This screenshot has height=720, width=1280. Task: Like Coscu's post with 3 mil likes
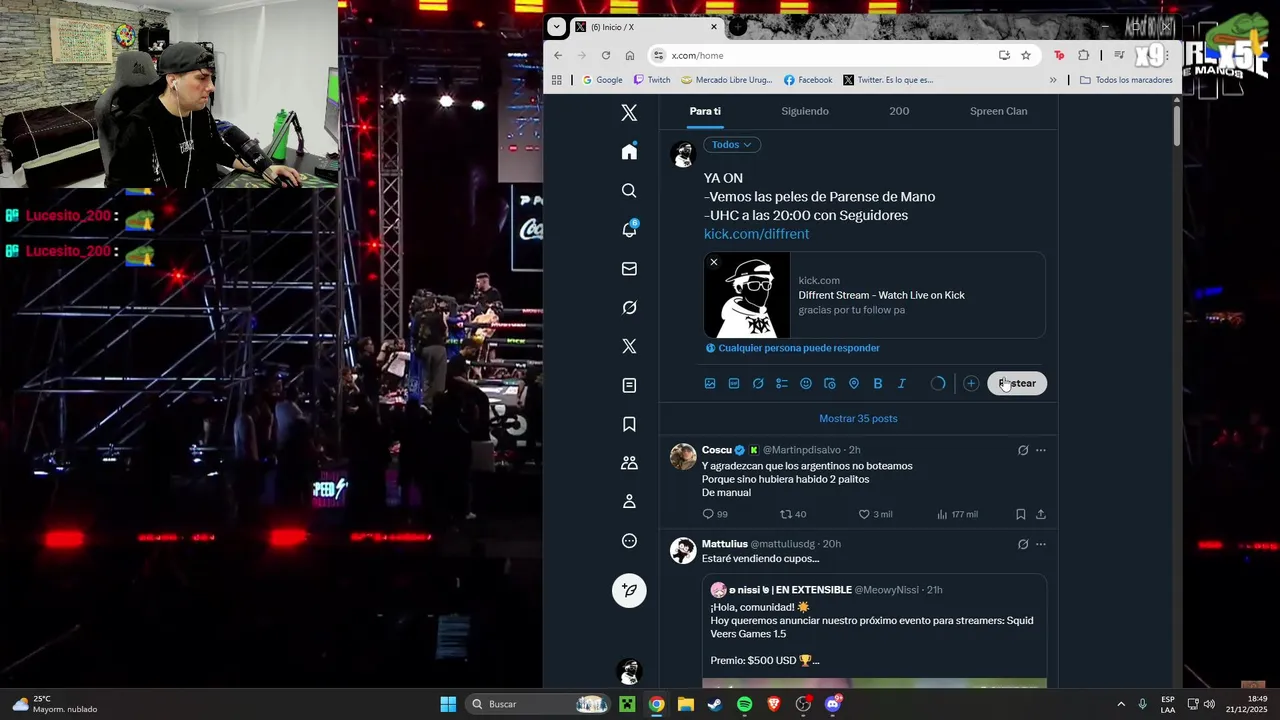[x=875, y=514]
